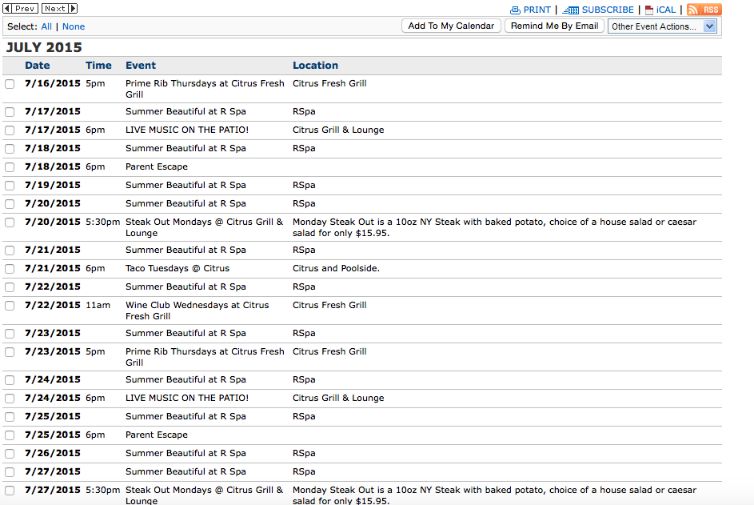Open 7/24/2015 LIVE MUSIC ON THE PATIO! event
The width and height of the screenshot is (754, 505).
pyautogui.click(x=187, y=398)
